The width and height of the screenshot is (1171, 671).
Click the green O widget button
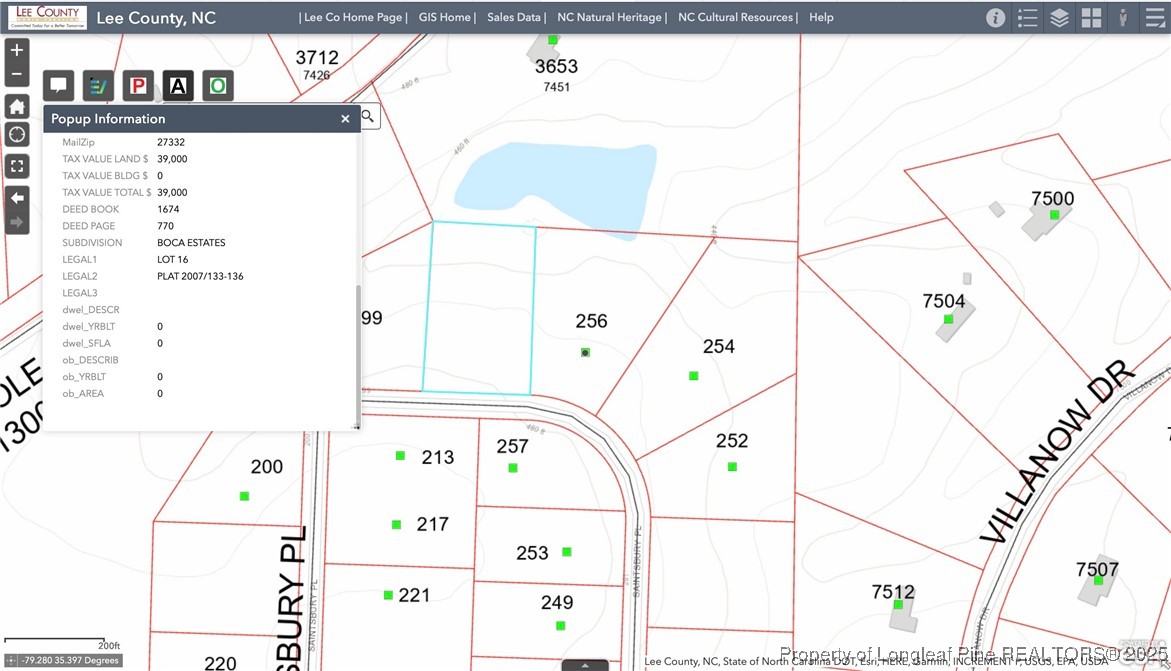[x=218, y=86]
